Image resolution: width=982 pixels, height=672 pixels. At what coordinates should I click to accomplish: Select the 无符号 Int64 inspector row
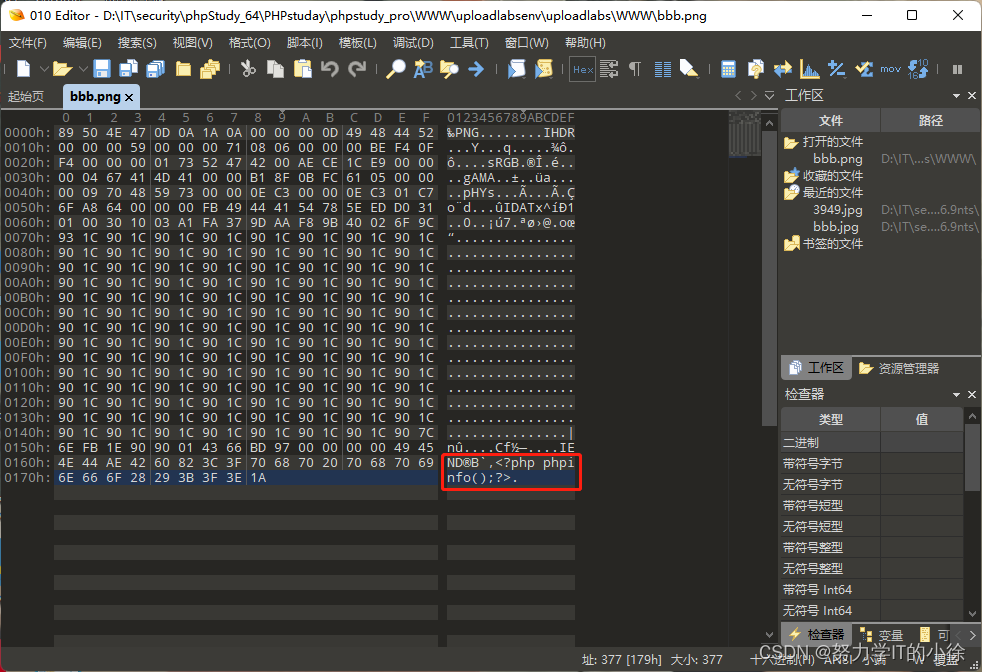click(872, 610)
